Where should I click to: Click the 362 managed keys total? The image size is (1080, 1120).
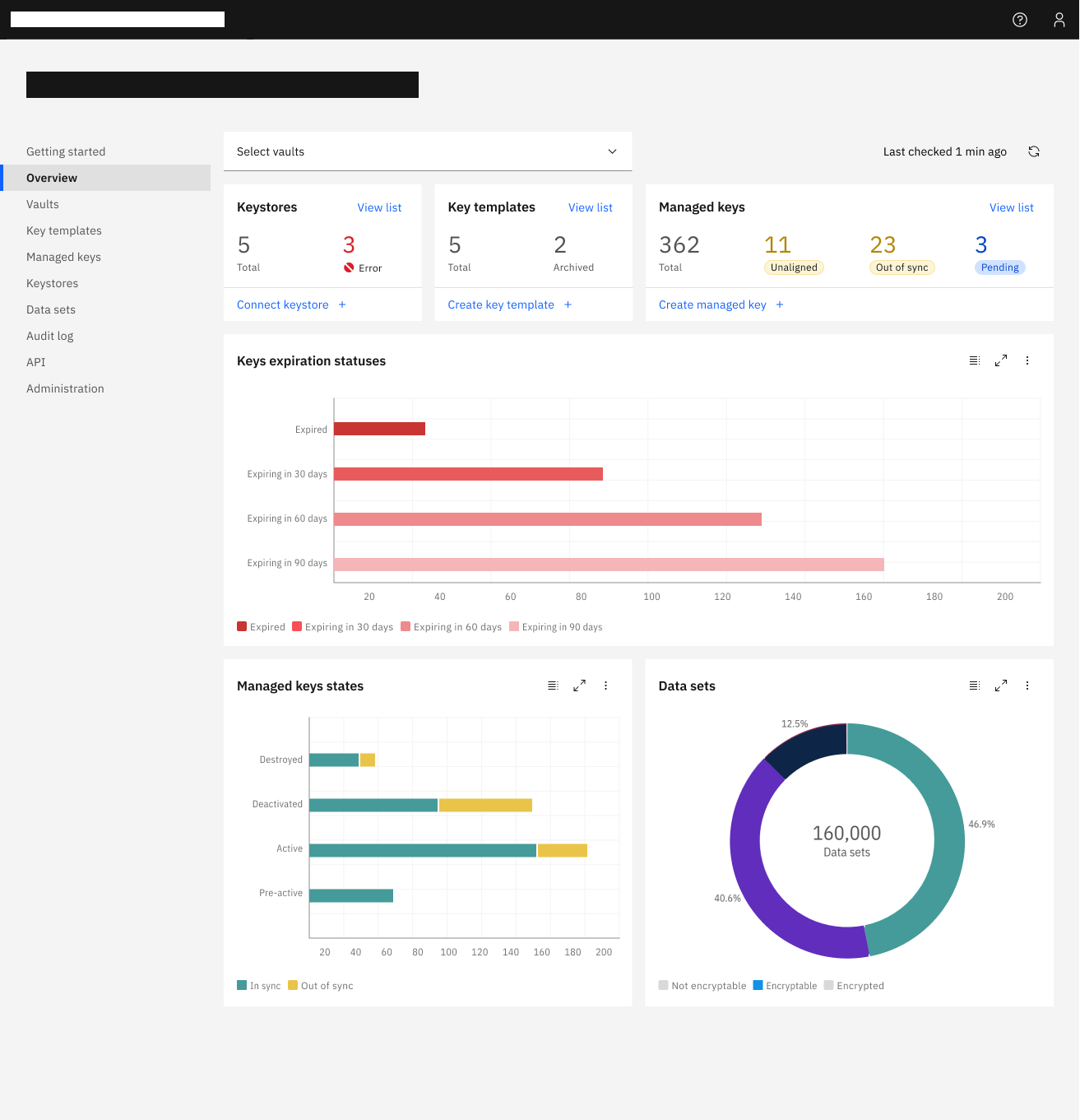(x=679, y=244)
